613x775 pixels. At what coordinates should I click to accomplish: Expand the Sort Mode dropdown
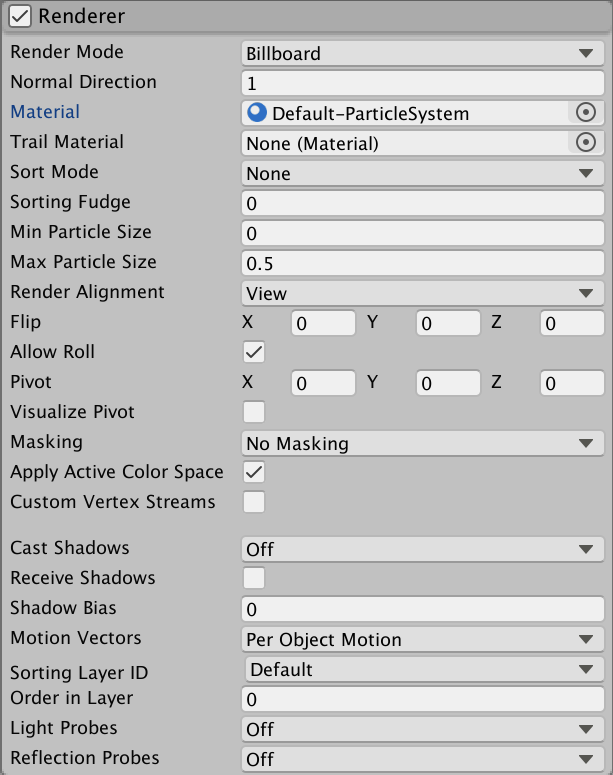pos(422,173)
